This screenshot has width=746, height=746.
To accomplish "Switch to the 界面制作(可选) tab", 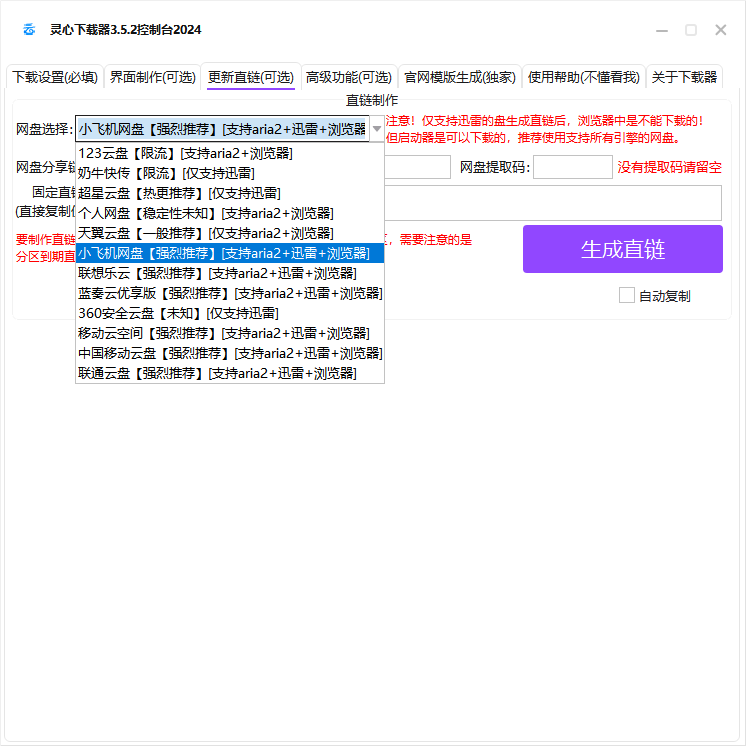I will pyautogui.click(x=153, y=77).
